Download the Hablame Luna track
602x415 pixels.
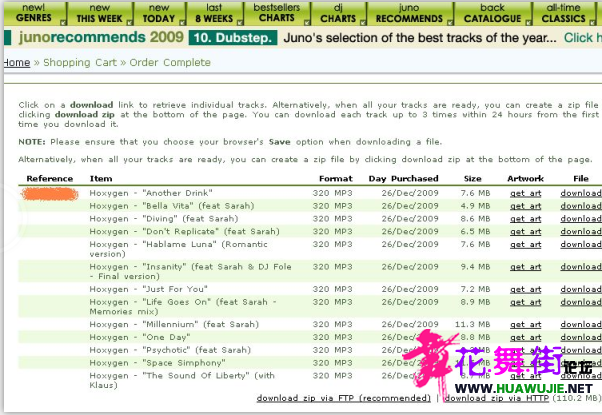pyautogui.click(x=580, y=245)
